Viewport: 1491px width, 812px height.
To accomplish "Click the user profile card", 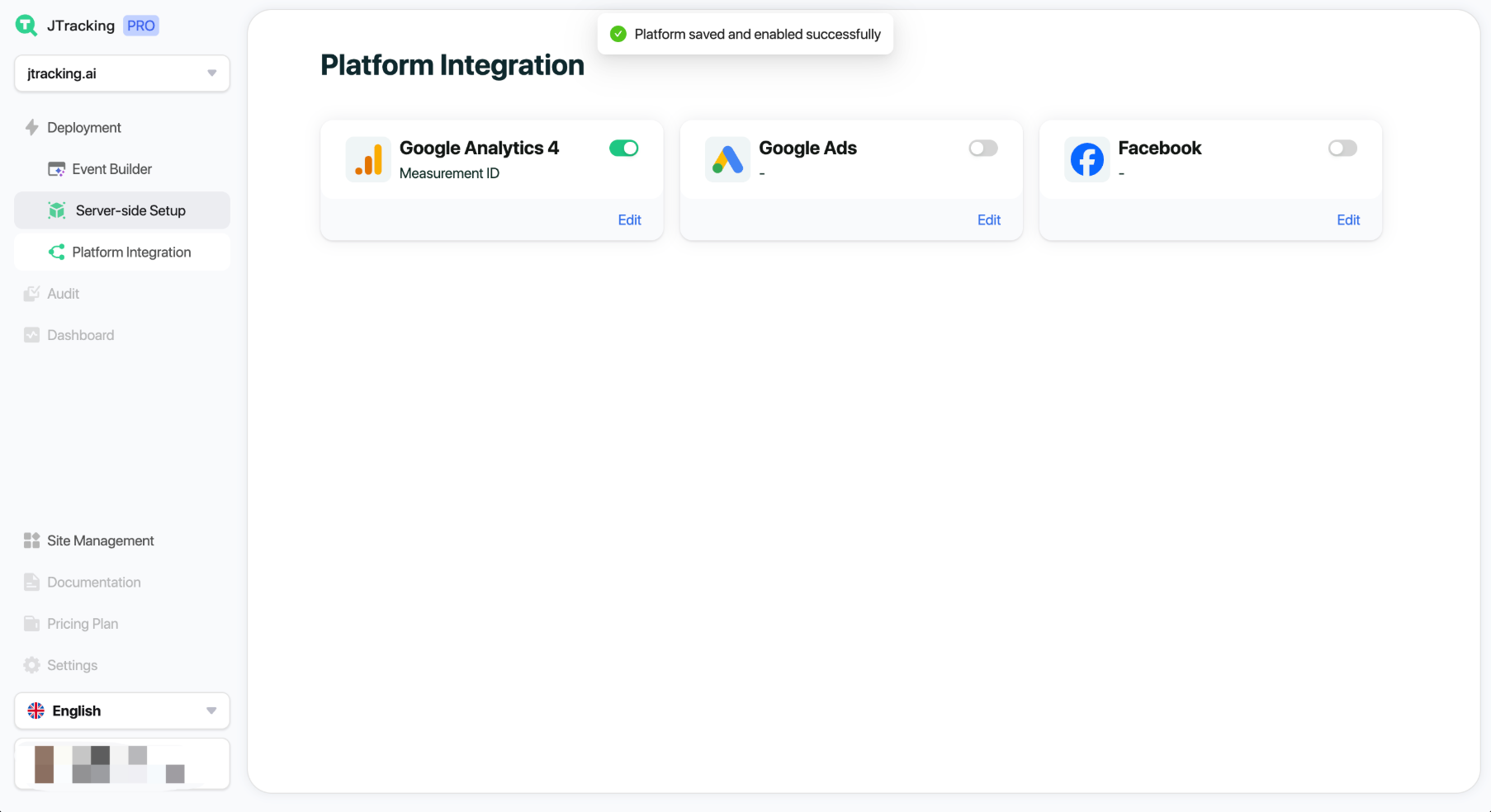I will point(122,764).
